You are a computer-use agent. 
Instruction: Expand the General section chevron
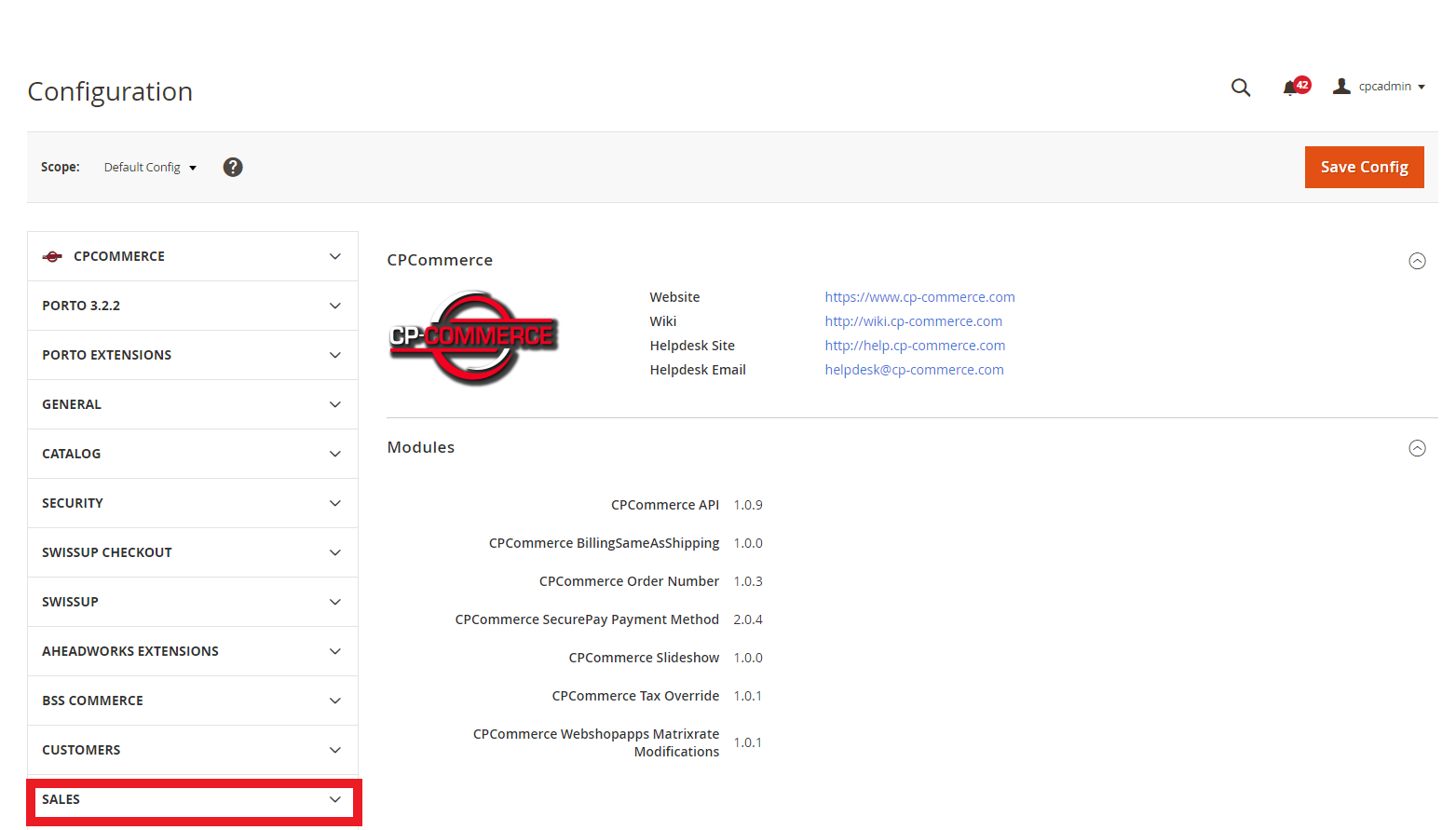click(x=335, y=404)
